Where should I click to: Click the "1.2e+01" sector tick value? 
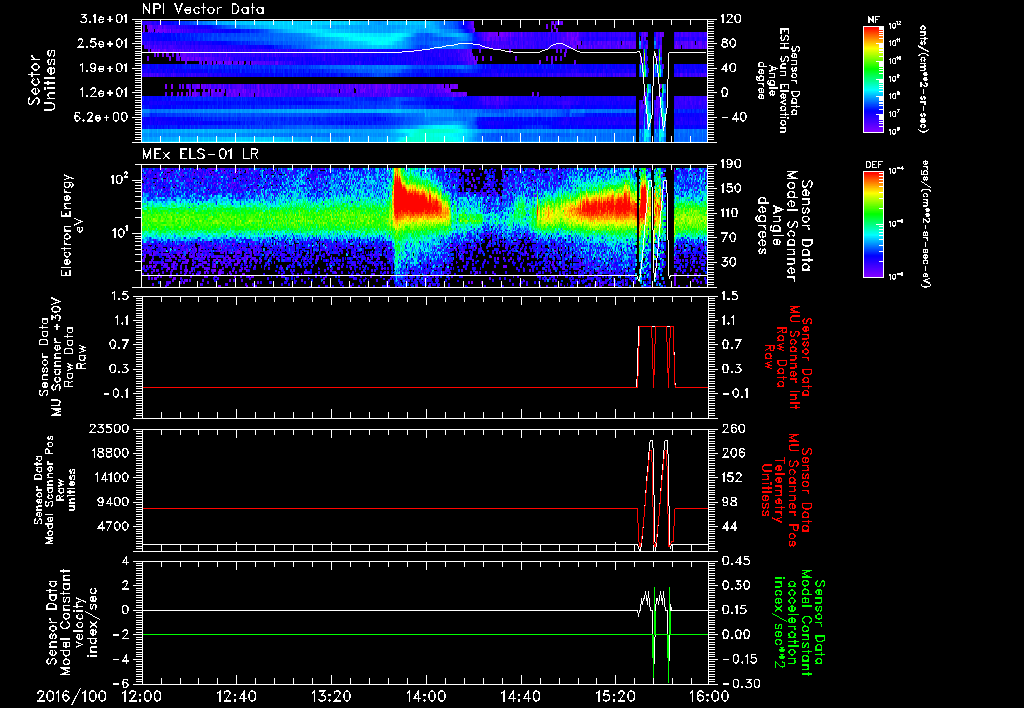click(104, 93)
